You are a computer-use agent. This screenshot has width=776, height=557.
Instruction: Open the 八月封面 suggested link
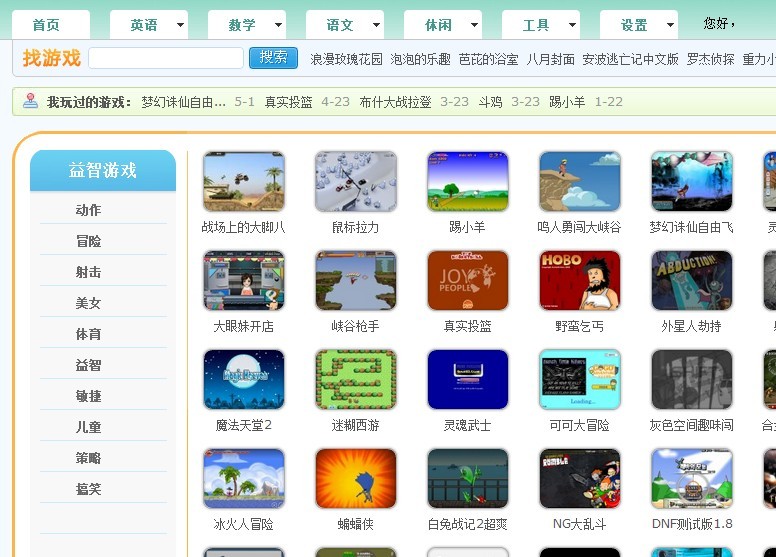tap(550, 59)
